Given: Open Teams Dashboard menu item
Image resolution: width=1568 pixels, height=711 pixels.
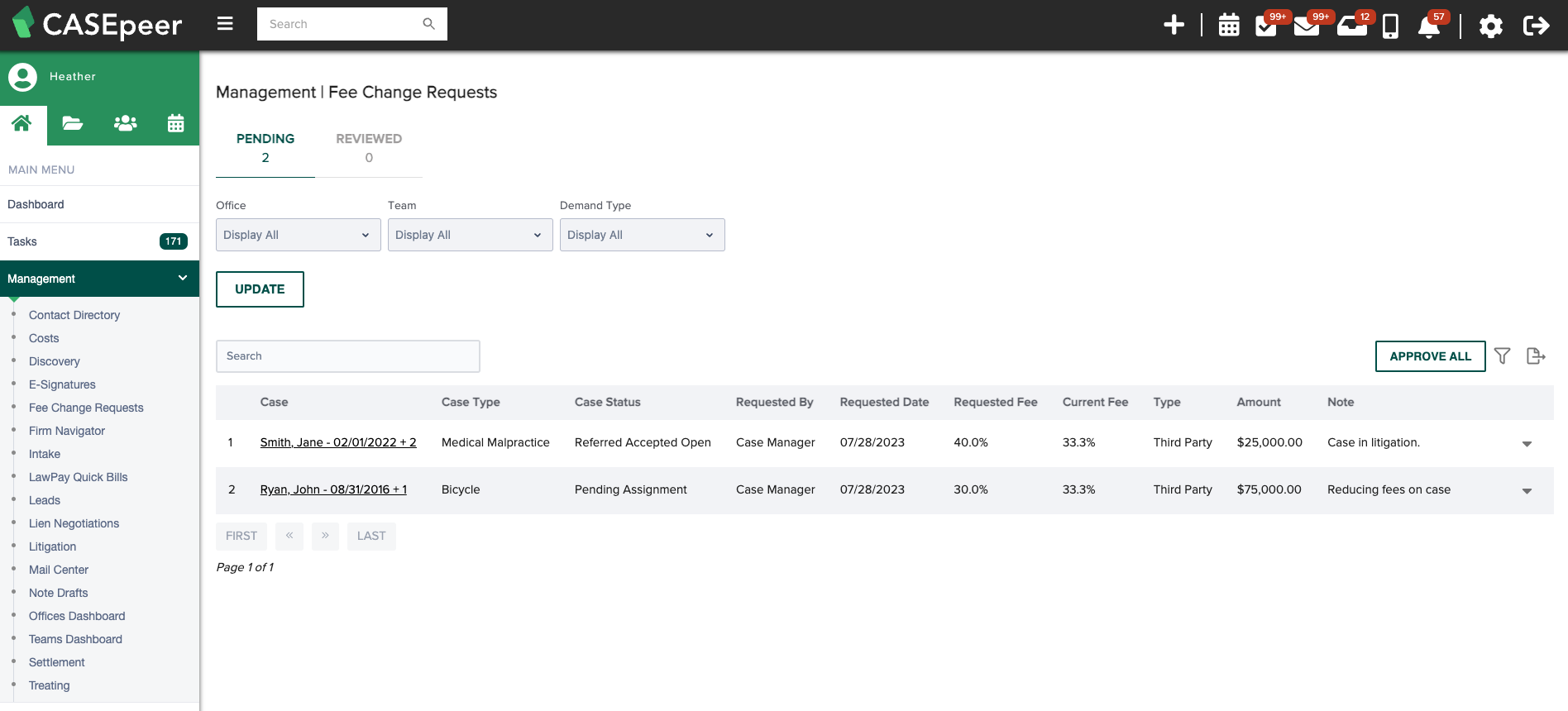Looking at the screenshot, I should pyautogui.click(x=75, y=639).
